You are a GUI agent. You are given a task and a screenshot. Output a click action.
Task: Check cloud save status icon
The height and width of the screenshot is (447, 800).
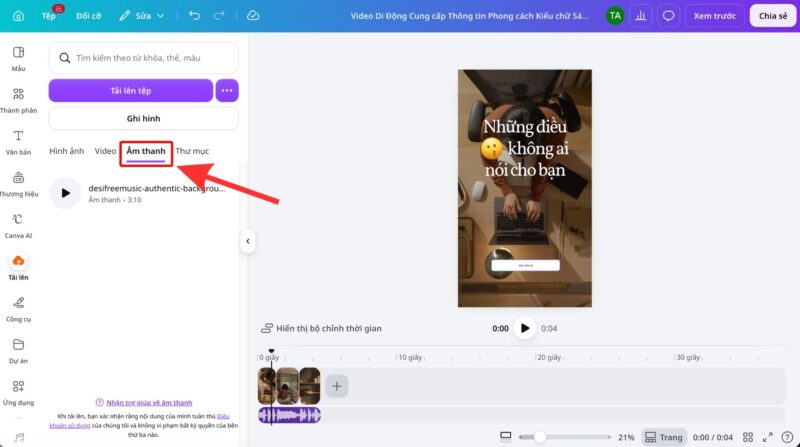tap(253, 16)
